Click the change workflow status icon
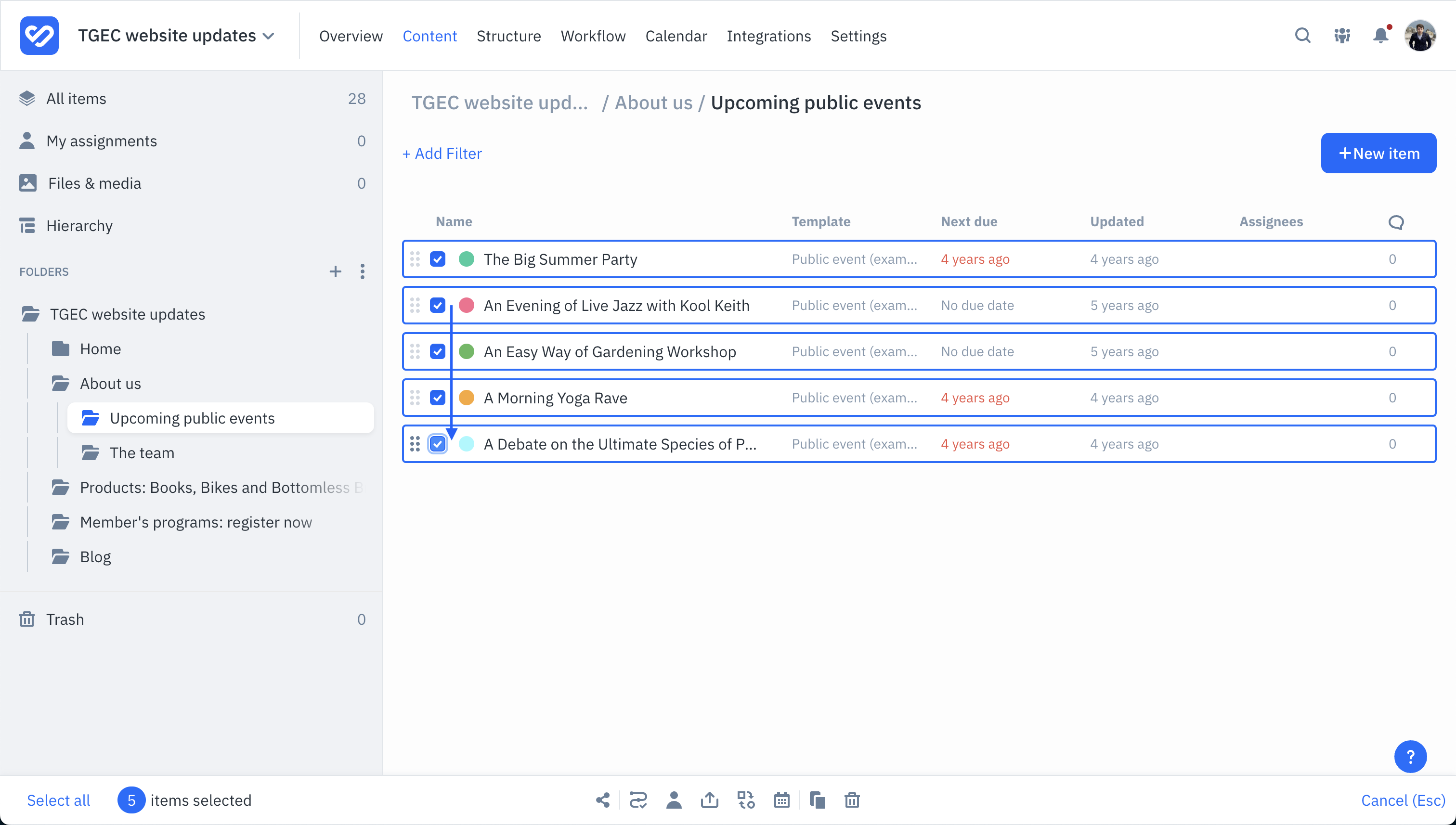 coord(638,800)
